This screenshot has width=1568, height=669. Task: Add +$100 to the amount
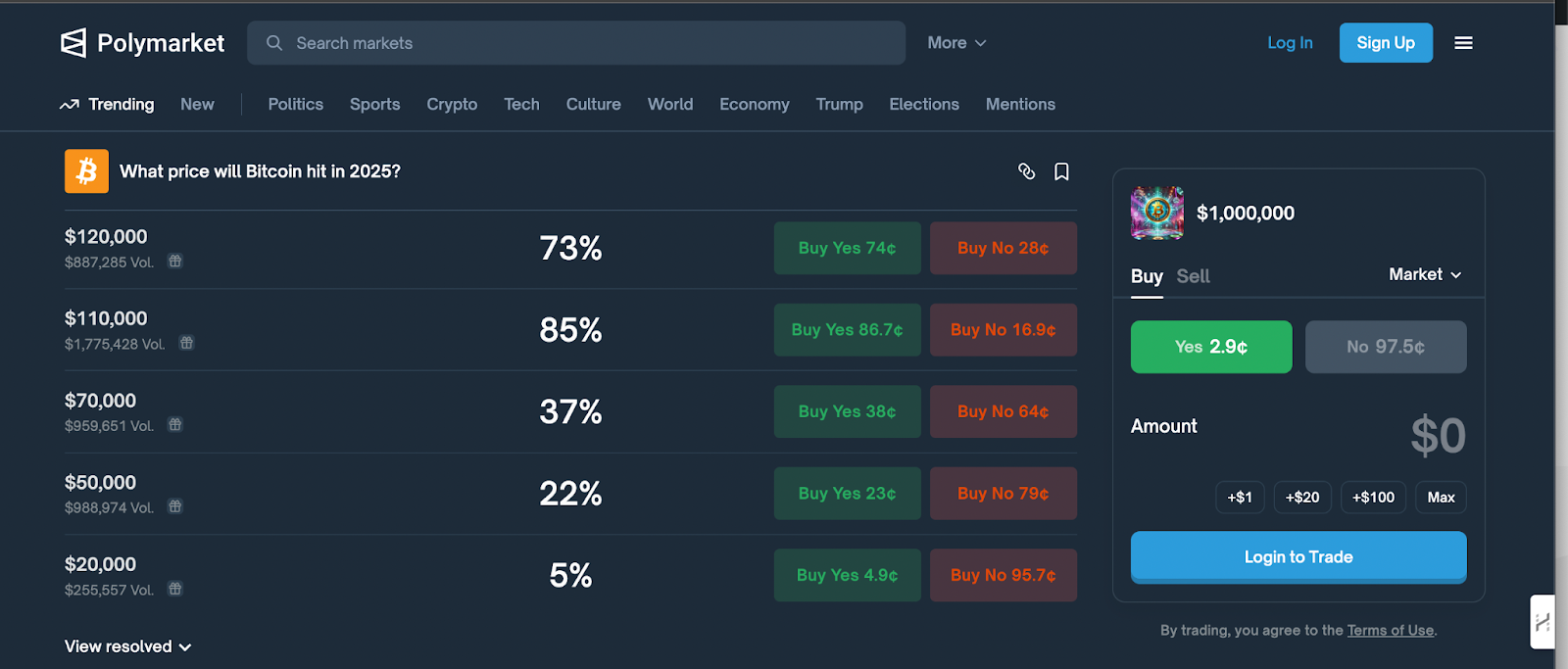[1374, 498]
